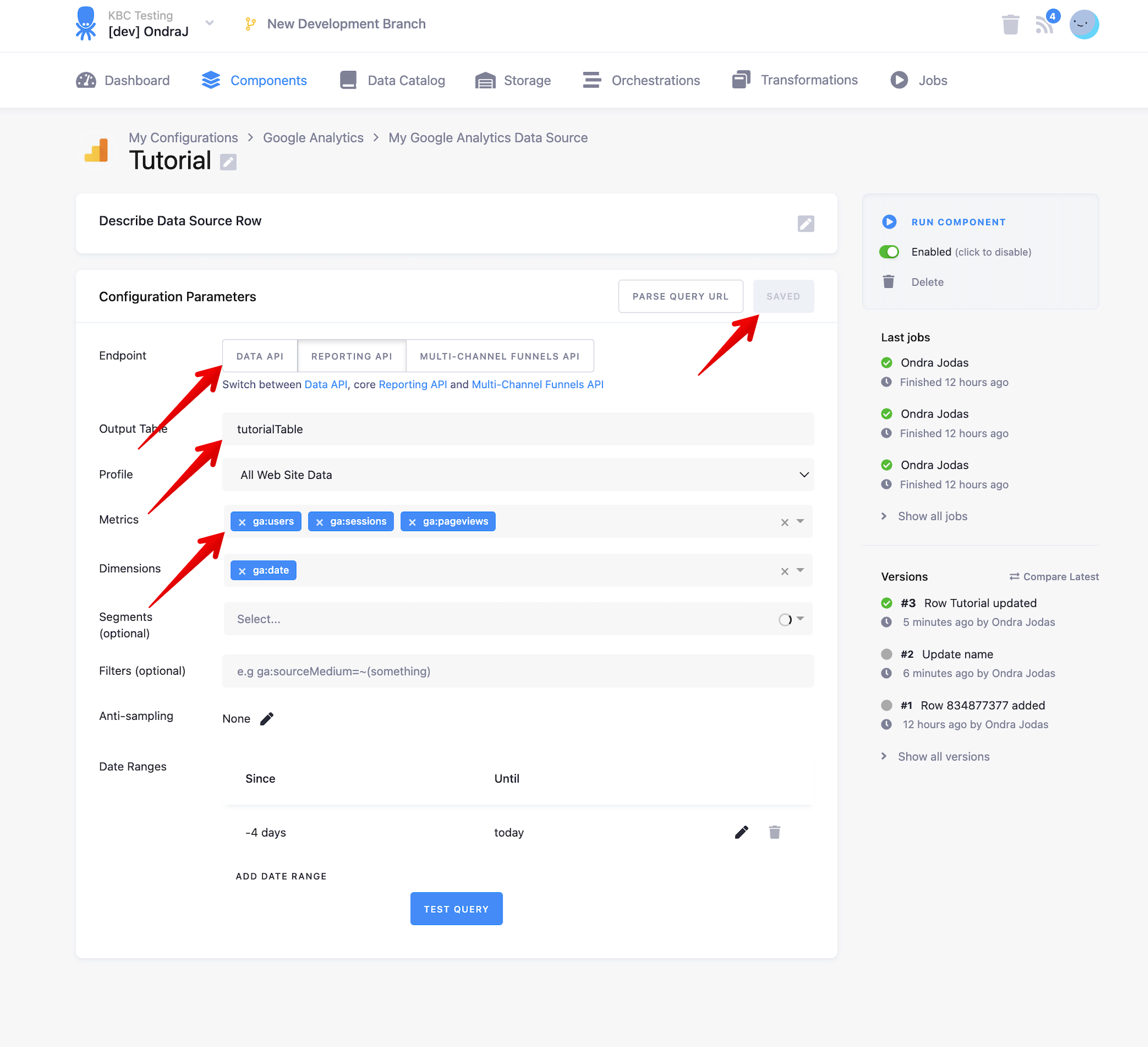Click the Delete trash icon in sidebar
The width and height of the screenshot is (1148, 1047).
pyautogui.click(x=889, y=282)
